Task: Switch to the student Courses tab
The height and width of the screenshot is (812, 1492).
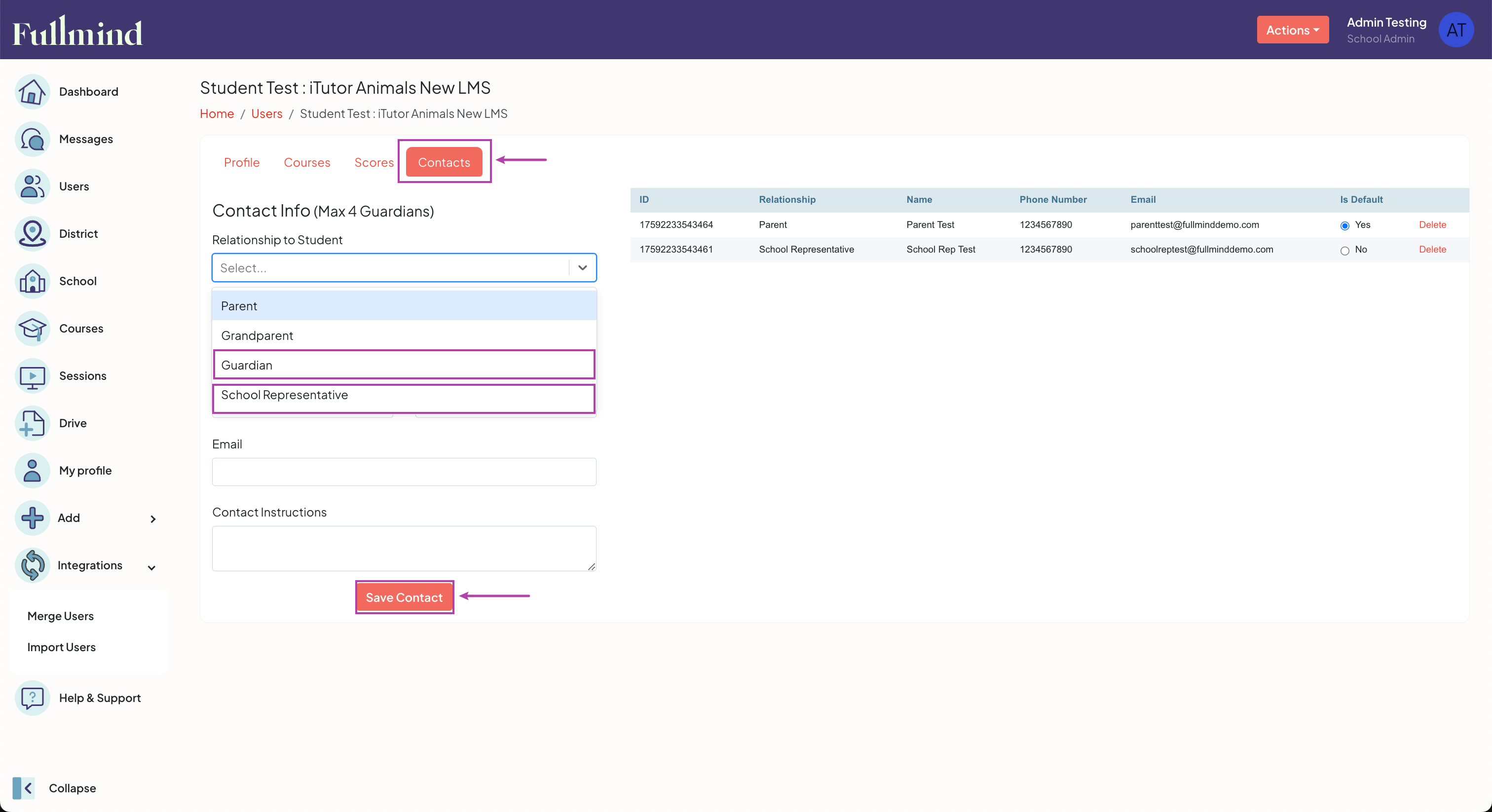Action: [307, 162]
